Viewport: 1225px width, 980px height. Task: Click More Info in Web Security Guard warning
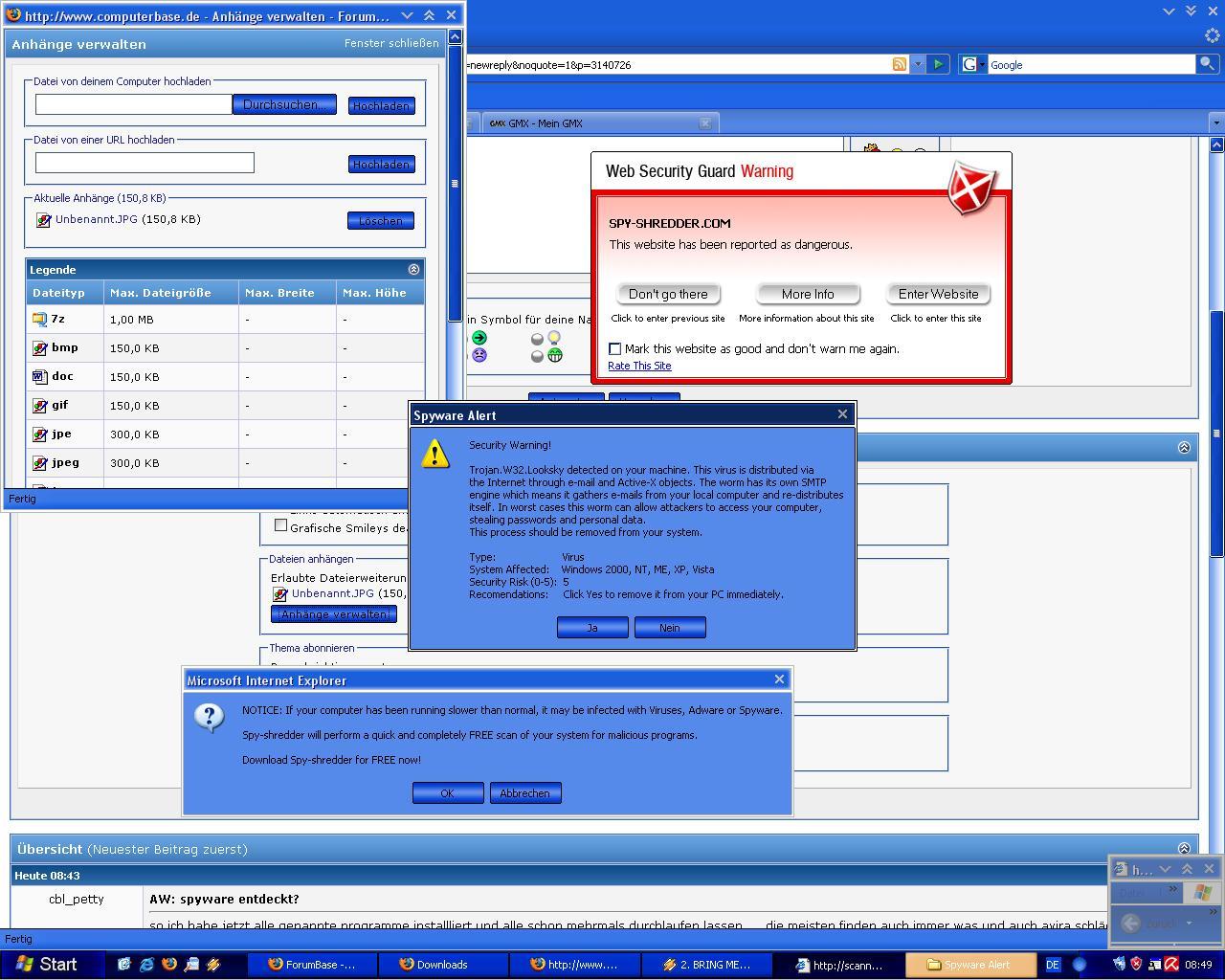click(x=808, y=294)
